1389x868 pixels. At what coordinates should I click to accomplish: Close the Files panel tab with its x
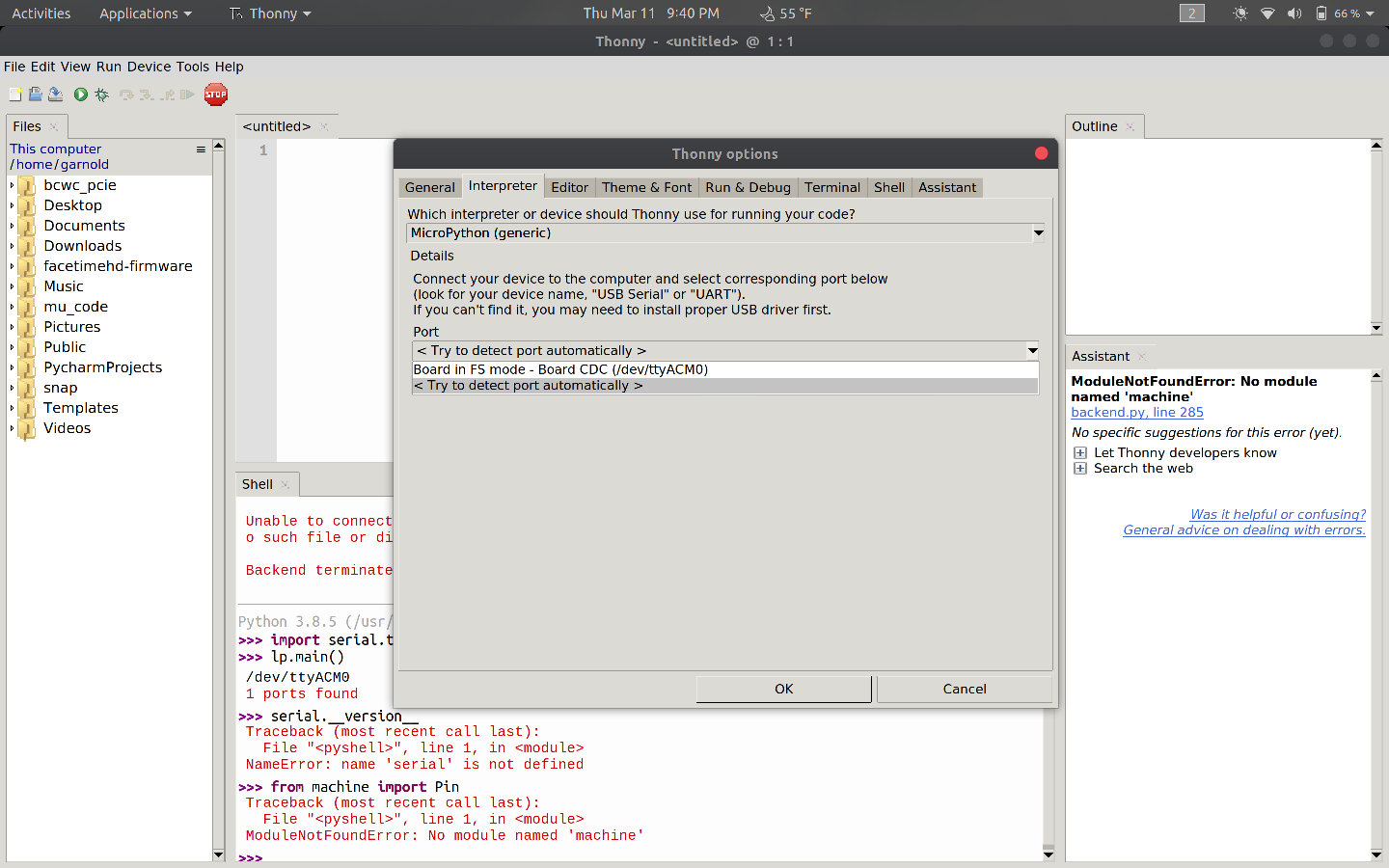(x=54, y=127)
